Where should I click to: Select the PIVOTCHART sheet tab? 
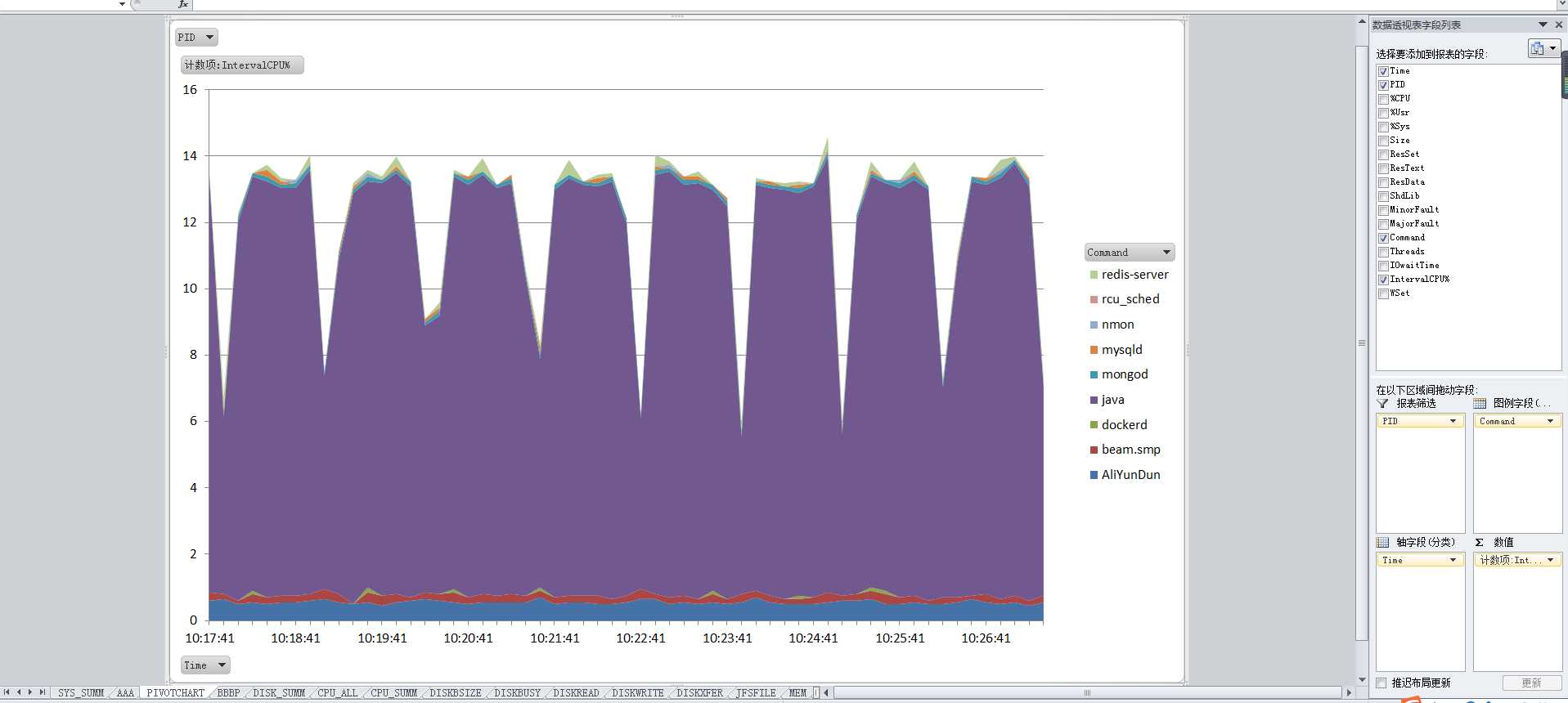click(x=175, y=693)
